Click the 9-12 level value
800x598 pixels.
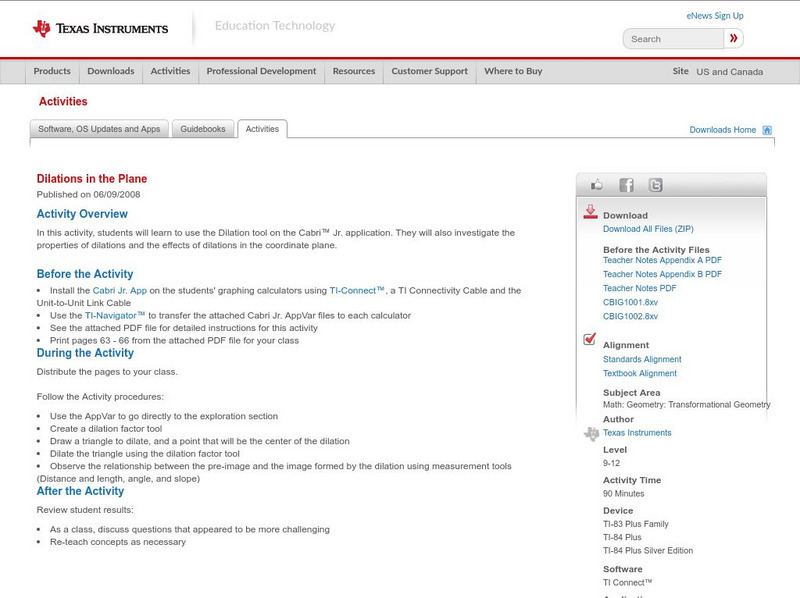coord(611,463)
